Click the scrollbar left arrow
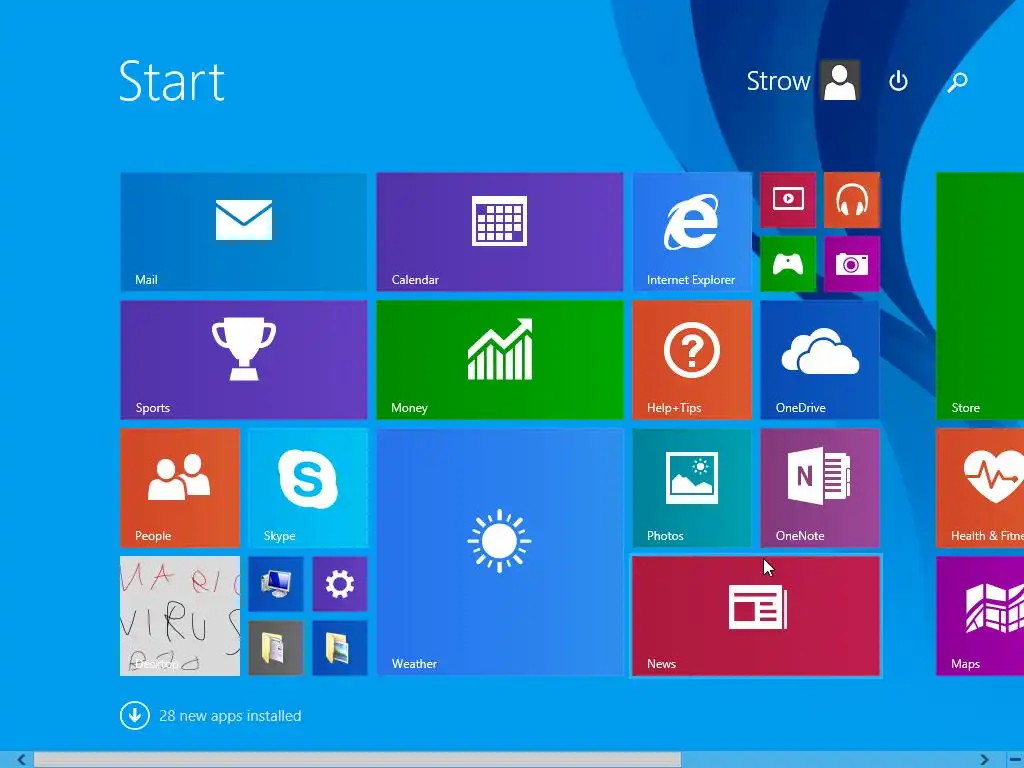Viewport: 1024px width, 768px height. (x=21, y=760)
